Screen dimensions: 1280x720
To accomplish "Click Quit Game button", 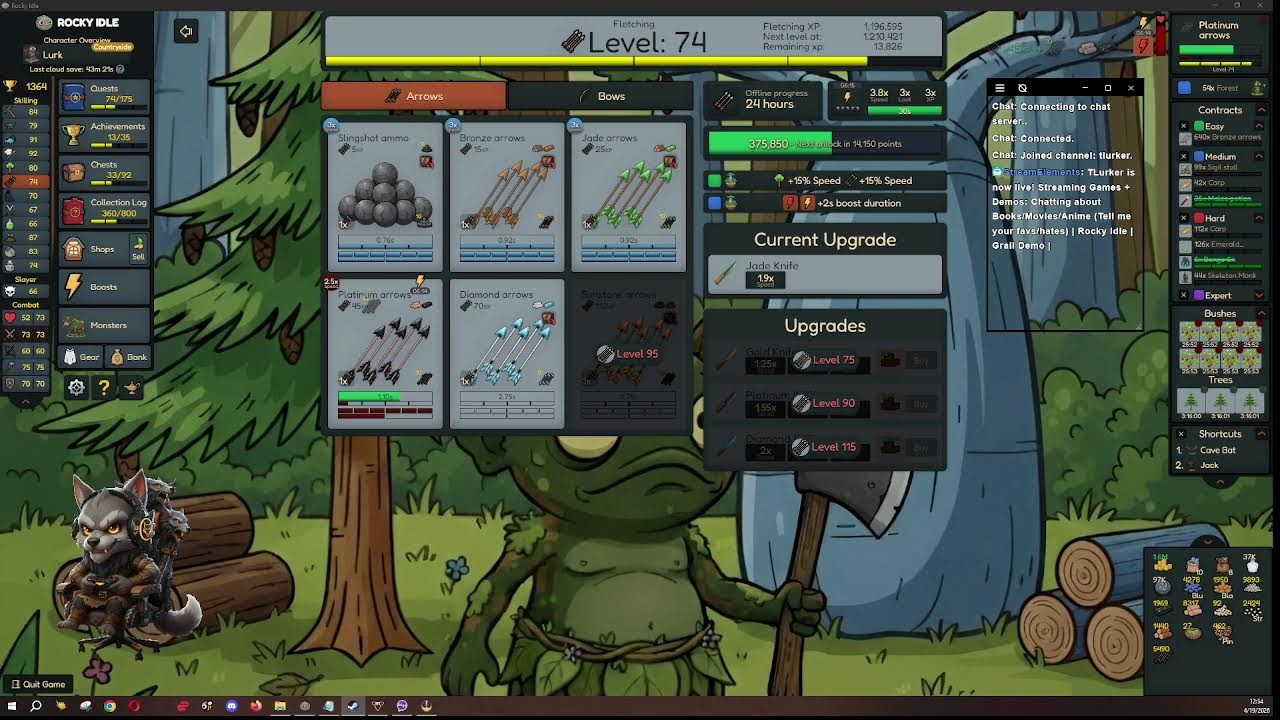I will pyautogui.click(x=37, y=684).
